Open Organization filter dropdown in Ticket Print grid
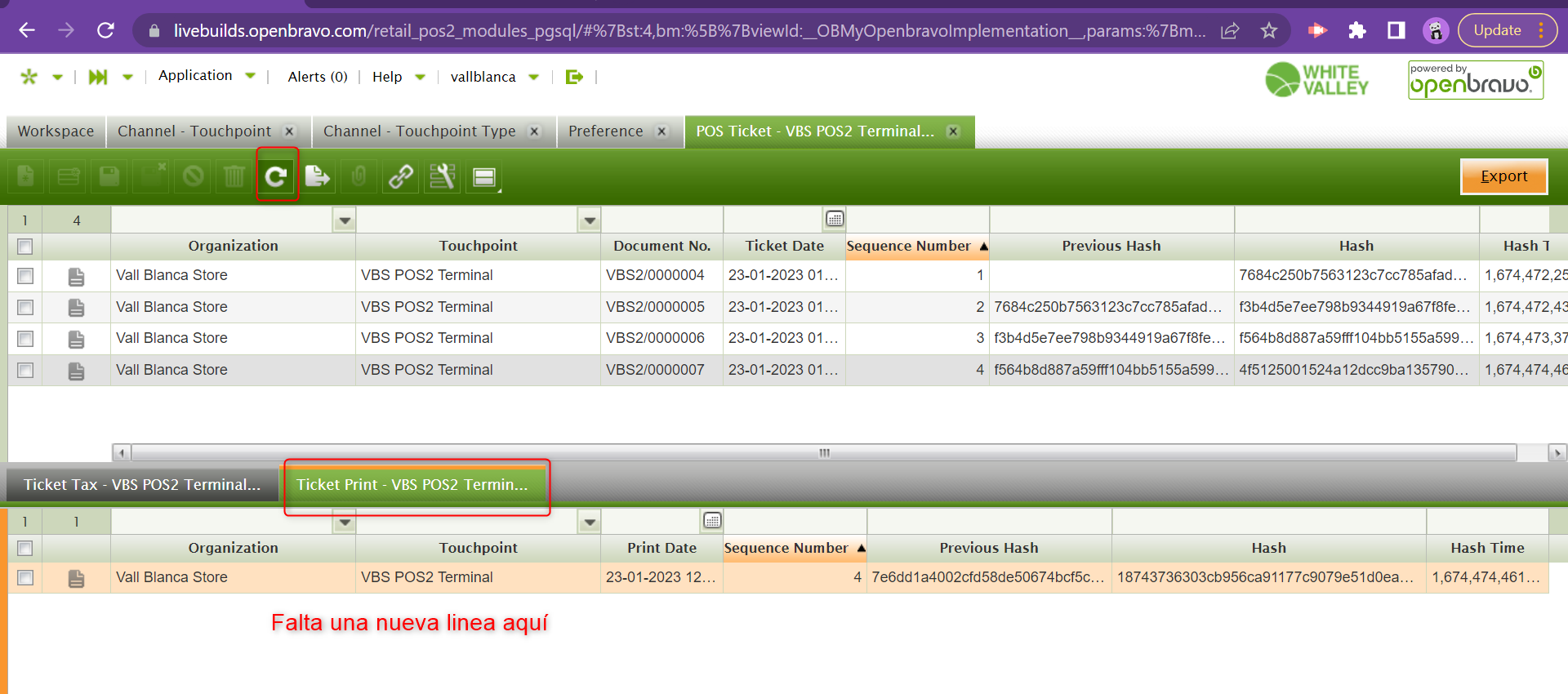The image size is (1568, 694). pyautogui.click(x=345, y=521)
